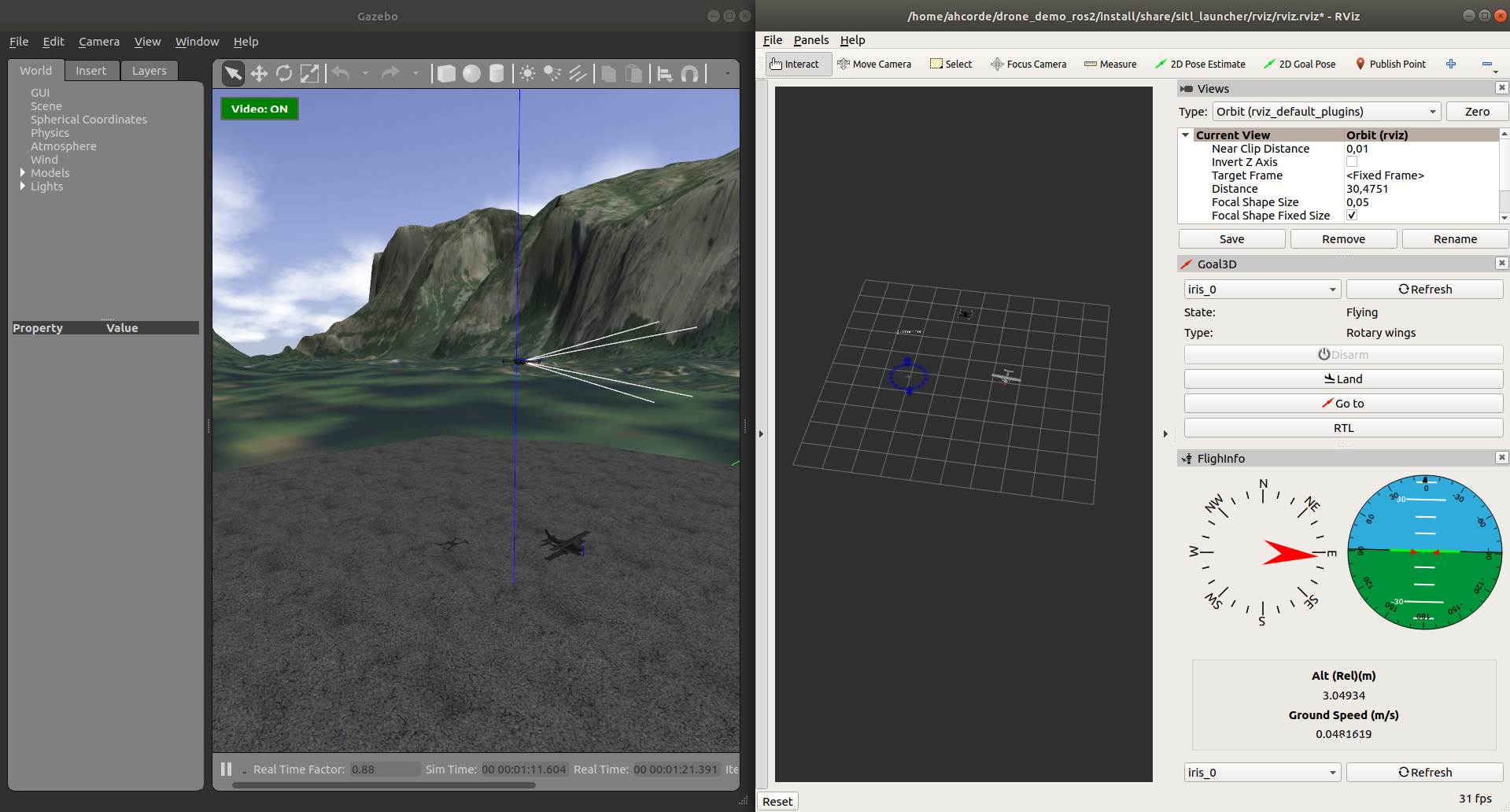Viewport: 1510px width, 812px height.
Task: Switch to the Layers tab in Gazebo
Action: tap(149, 70)
